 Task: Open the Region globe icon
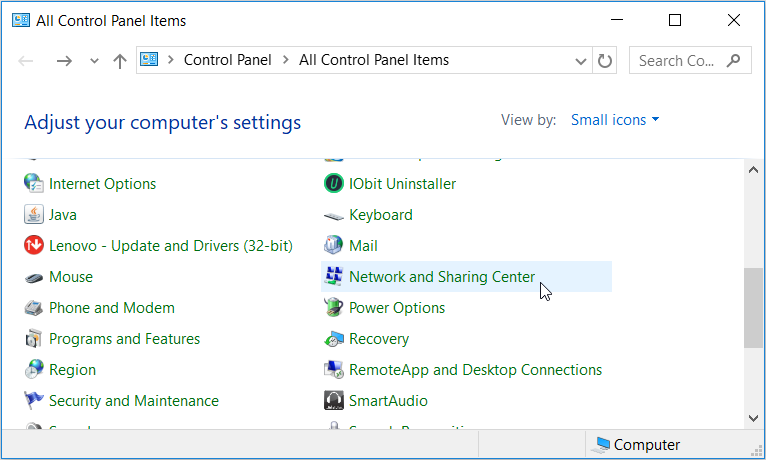click(x=34, y=370)
